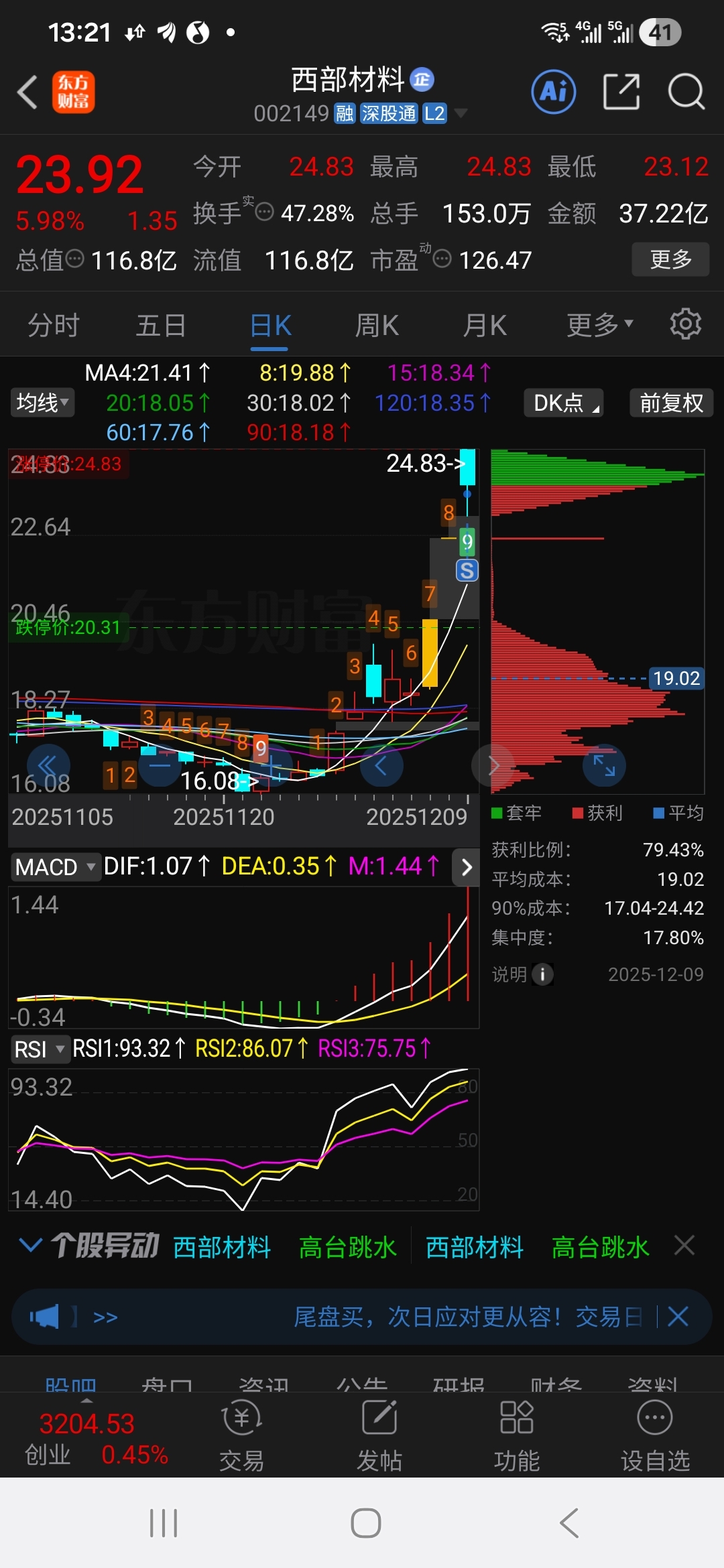The height and width of the screenshot is (1568, 724).
Task: Tap the 市盈 info circle icon
Action: tap(442, 258)
